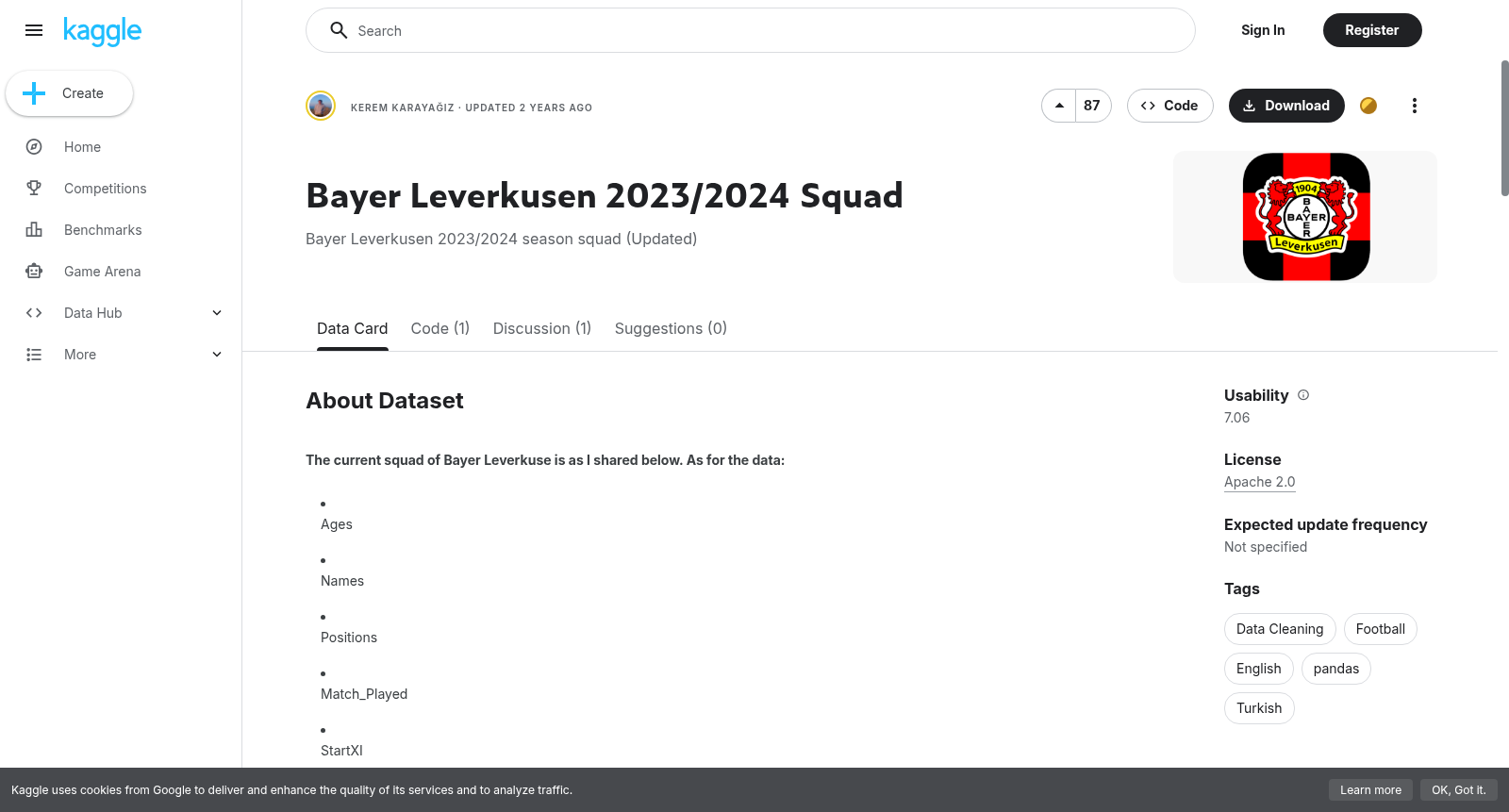Select the Turkish tag

click(x=1259, y=708)
